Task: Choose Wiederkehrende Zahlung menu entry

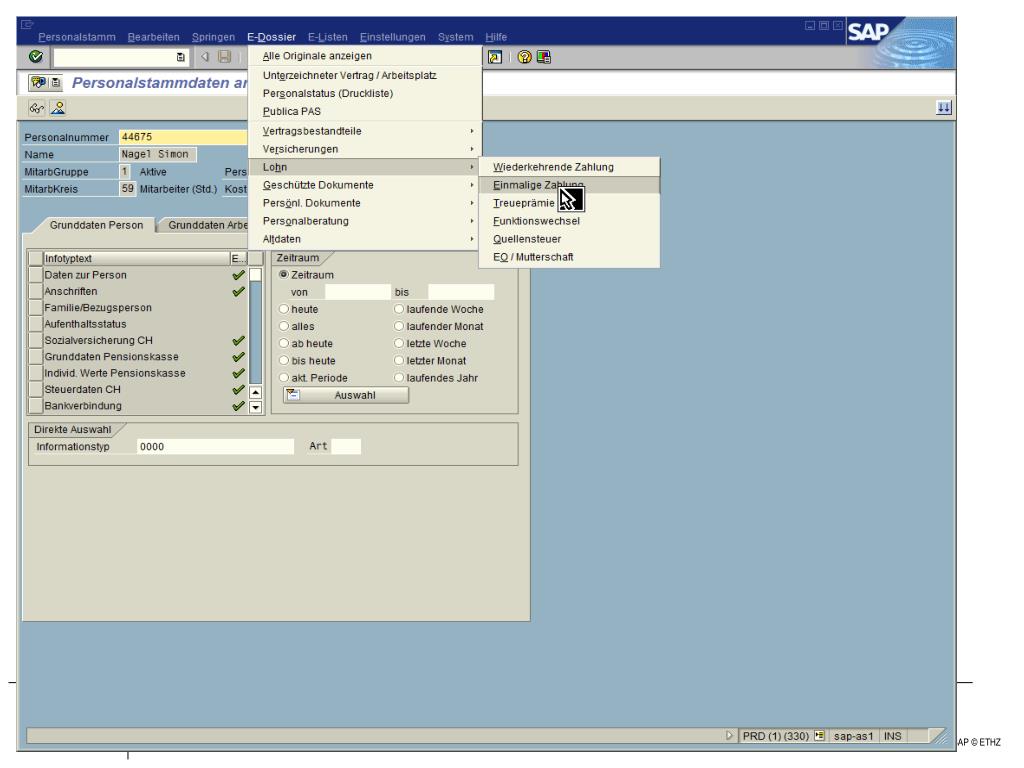Action: coord(569,167)
